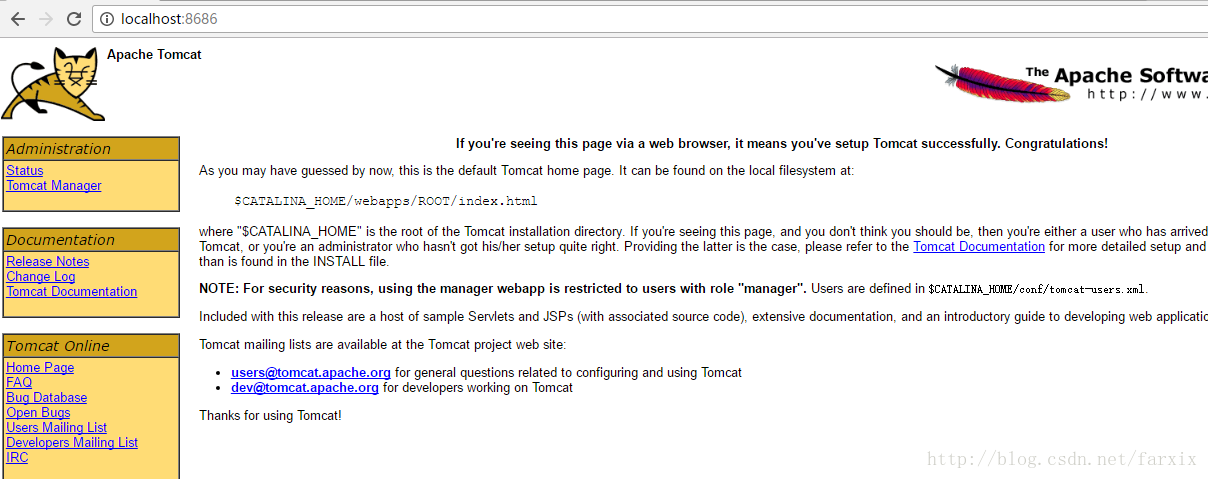Image resolution: width=1208 pixels, height=479 pixels.
Task: Click the dev@tomcat.apache.org email link
Action: coord(305,388)
